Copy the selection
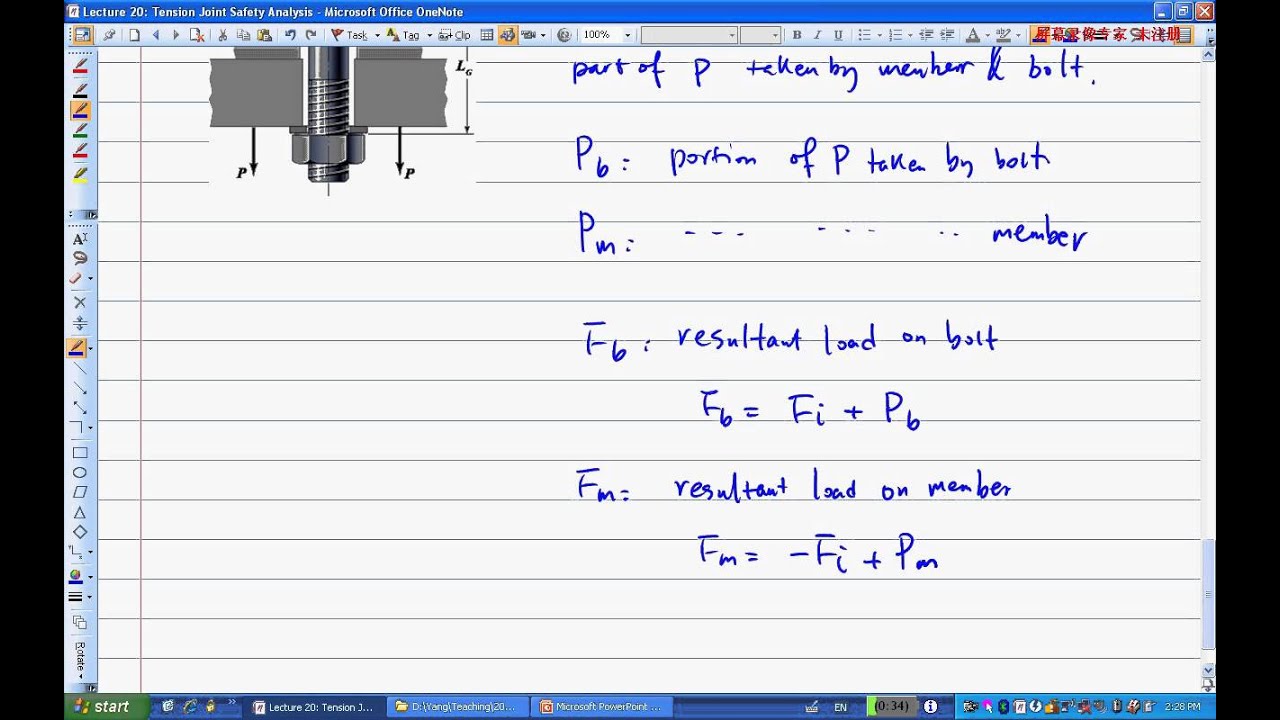This screenshot has height=720, width=1280. (x=244, y=35)
